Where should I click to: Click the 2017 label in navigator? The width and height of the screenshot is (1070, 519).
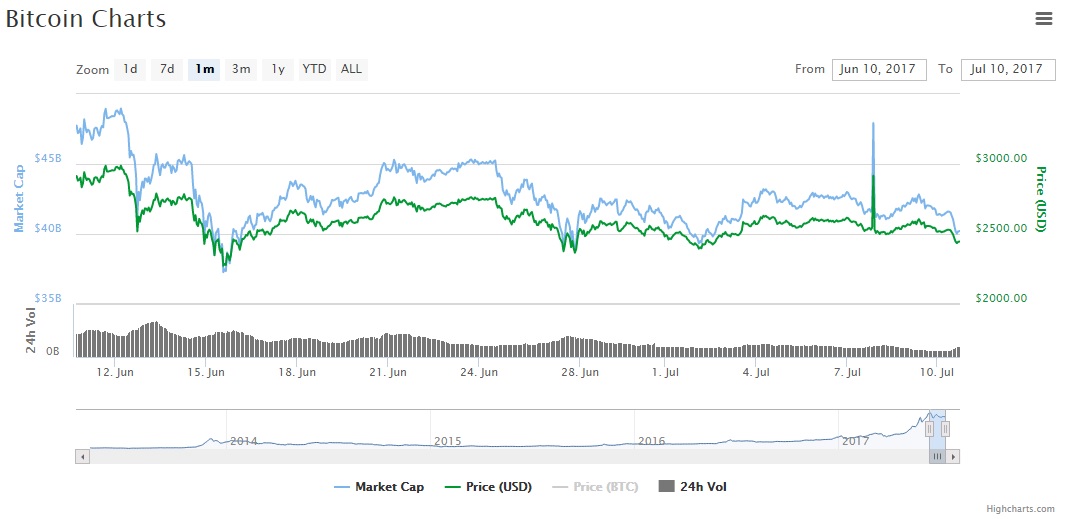tap(856, 441)
